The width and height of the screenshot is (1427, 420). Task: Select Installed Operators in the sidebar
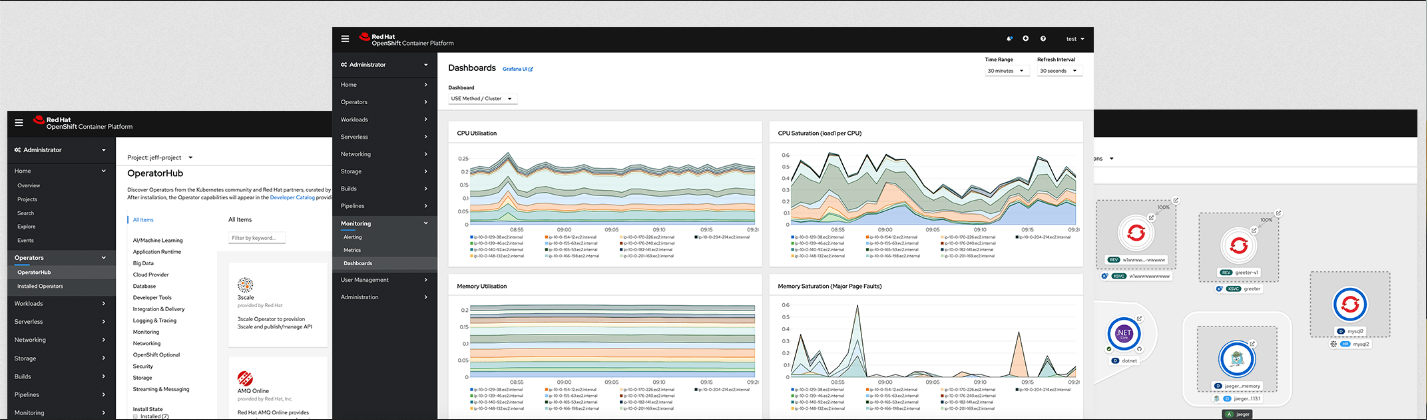pos(40,286)
